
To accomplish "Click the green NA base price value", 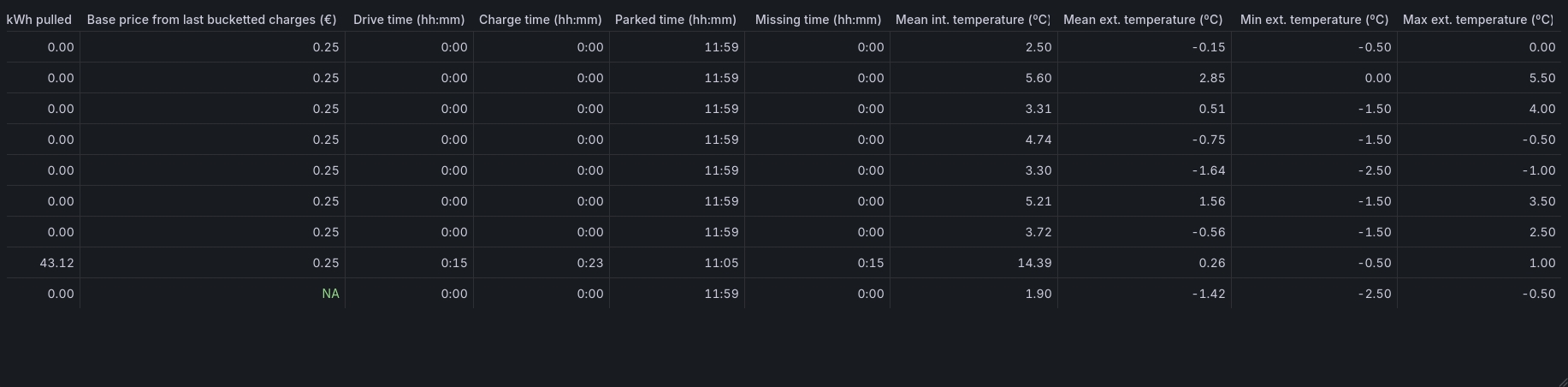I will point(330,294).
